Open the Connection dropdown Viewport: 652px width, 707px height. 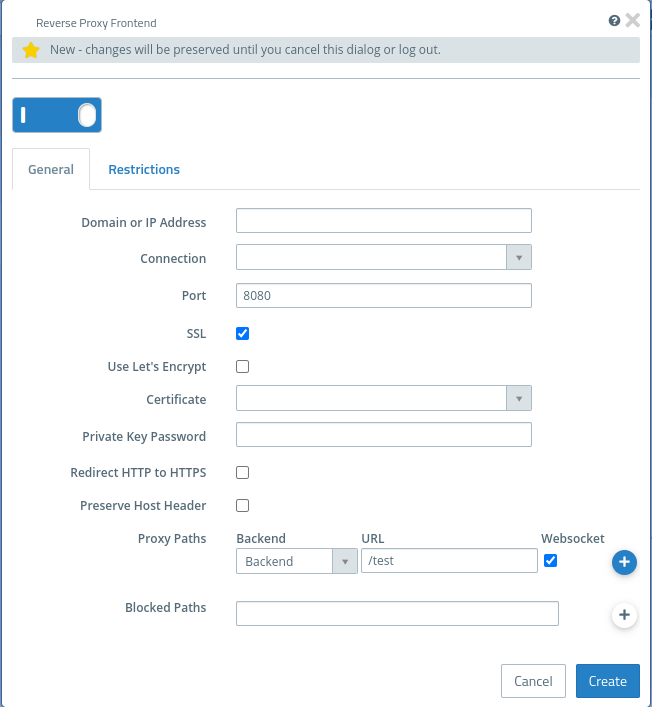point(383,258)
